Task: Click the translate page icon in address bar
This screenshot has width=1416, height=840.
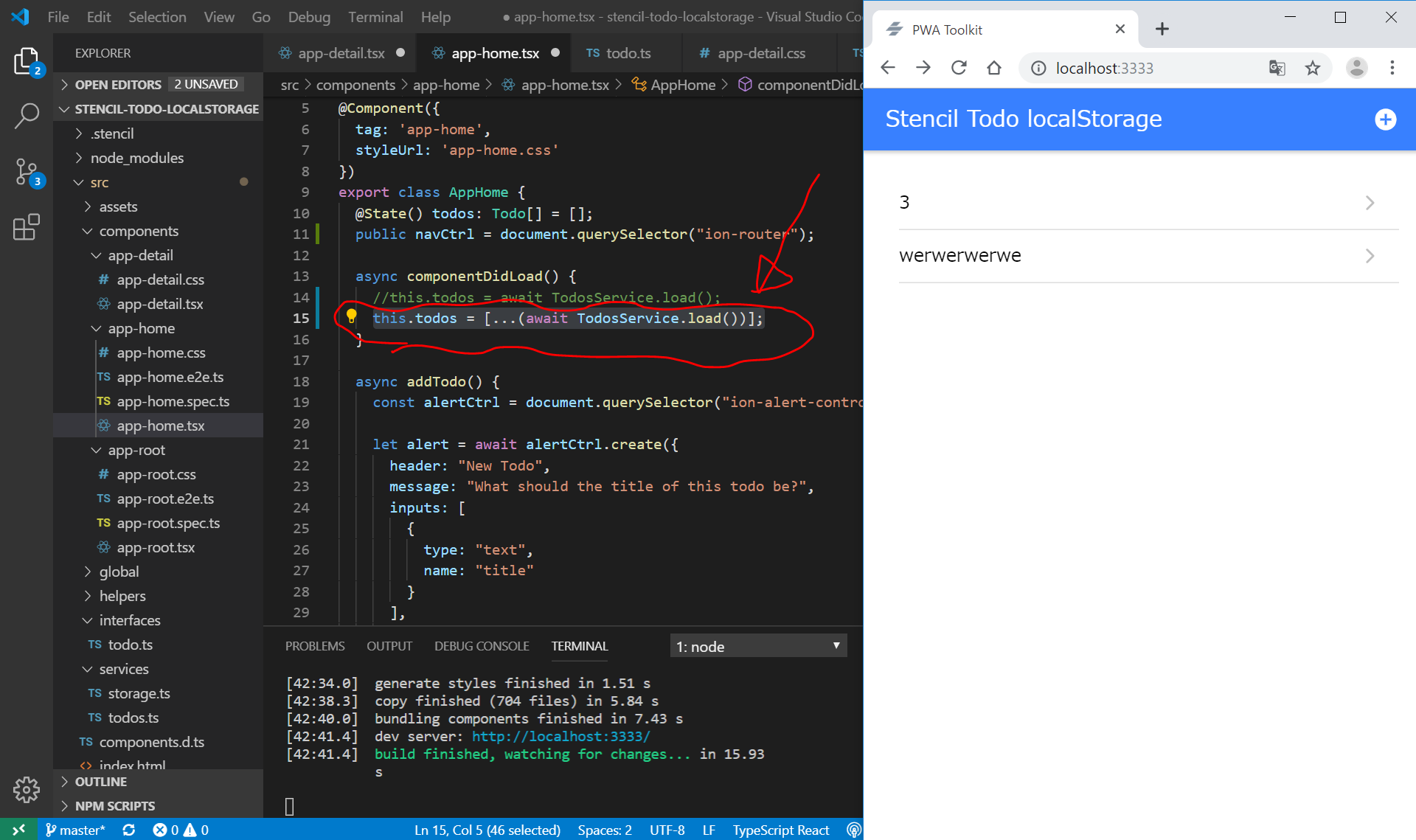Action: (x=1277, y=68)
